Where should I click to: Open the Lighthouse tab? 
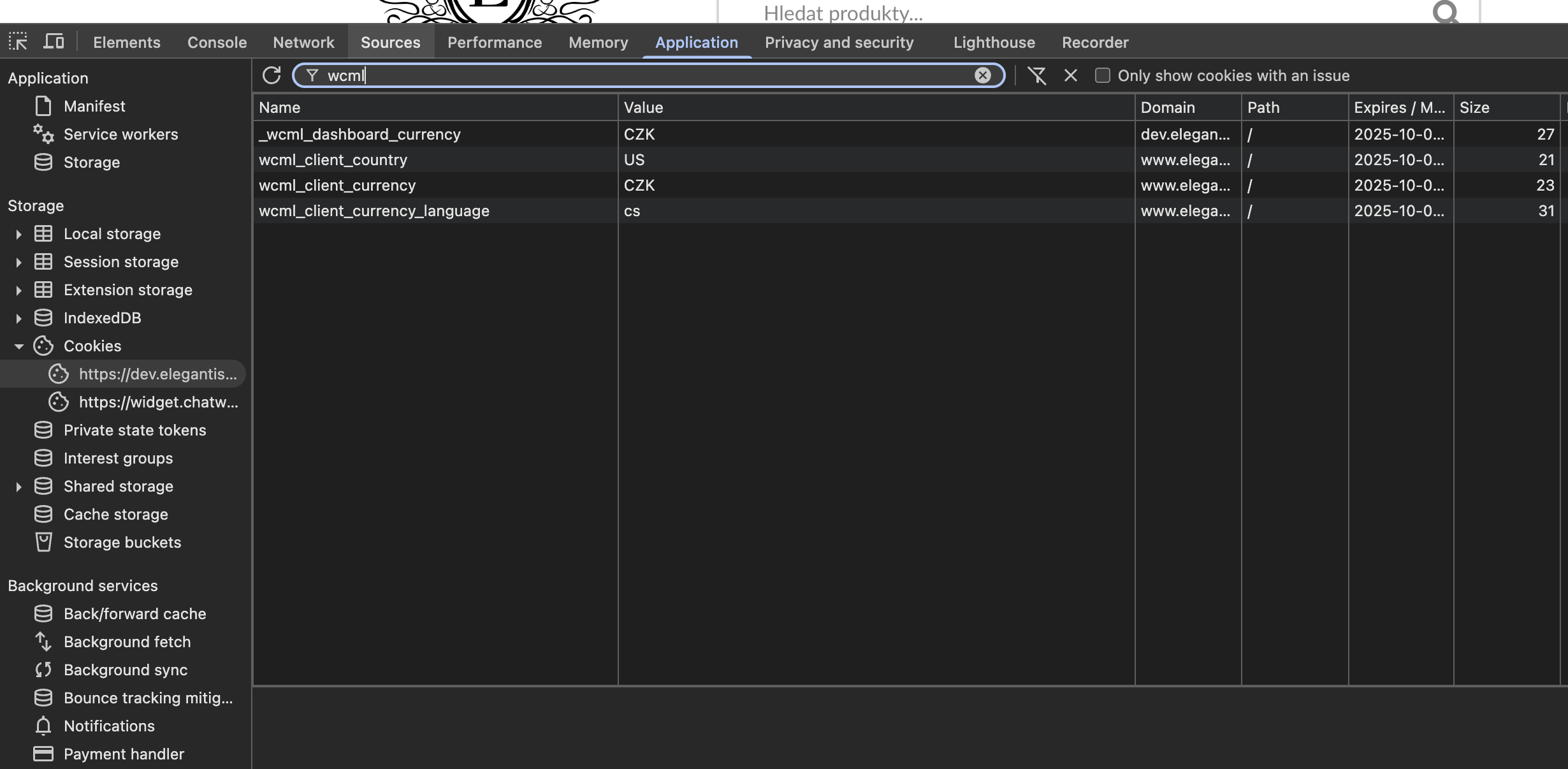click(x=994, y=42)
